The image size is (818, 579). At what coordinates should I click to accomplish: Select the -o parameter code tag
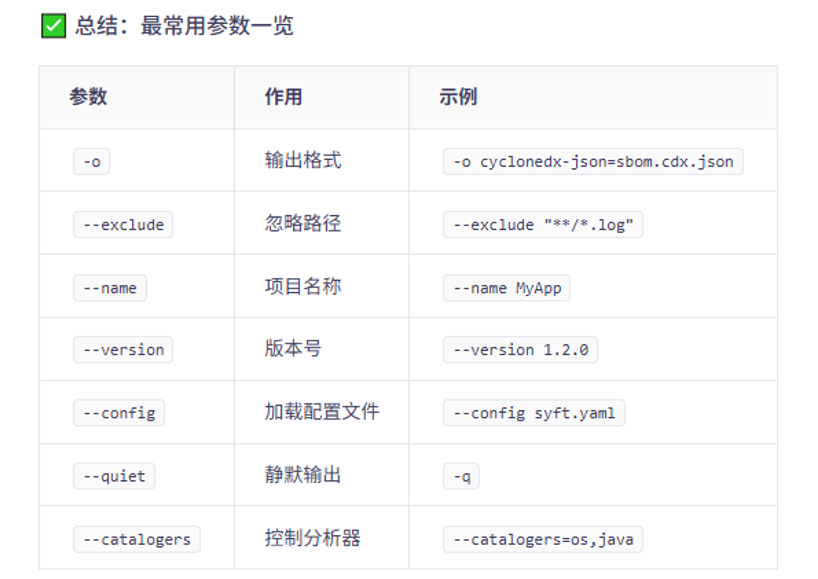point(91,162)
